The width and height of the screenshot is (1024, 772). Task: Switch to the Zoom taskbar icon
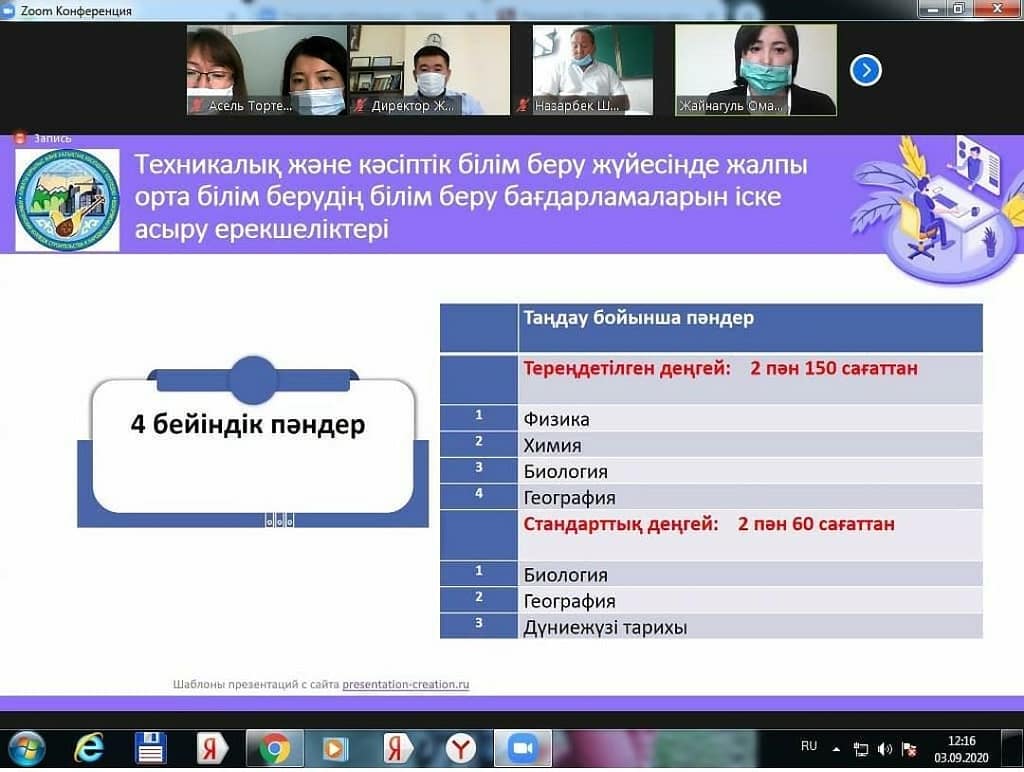pos(521,748)
